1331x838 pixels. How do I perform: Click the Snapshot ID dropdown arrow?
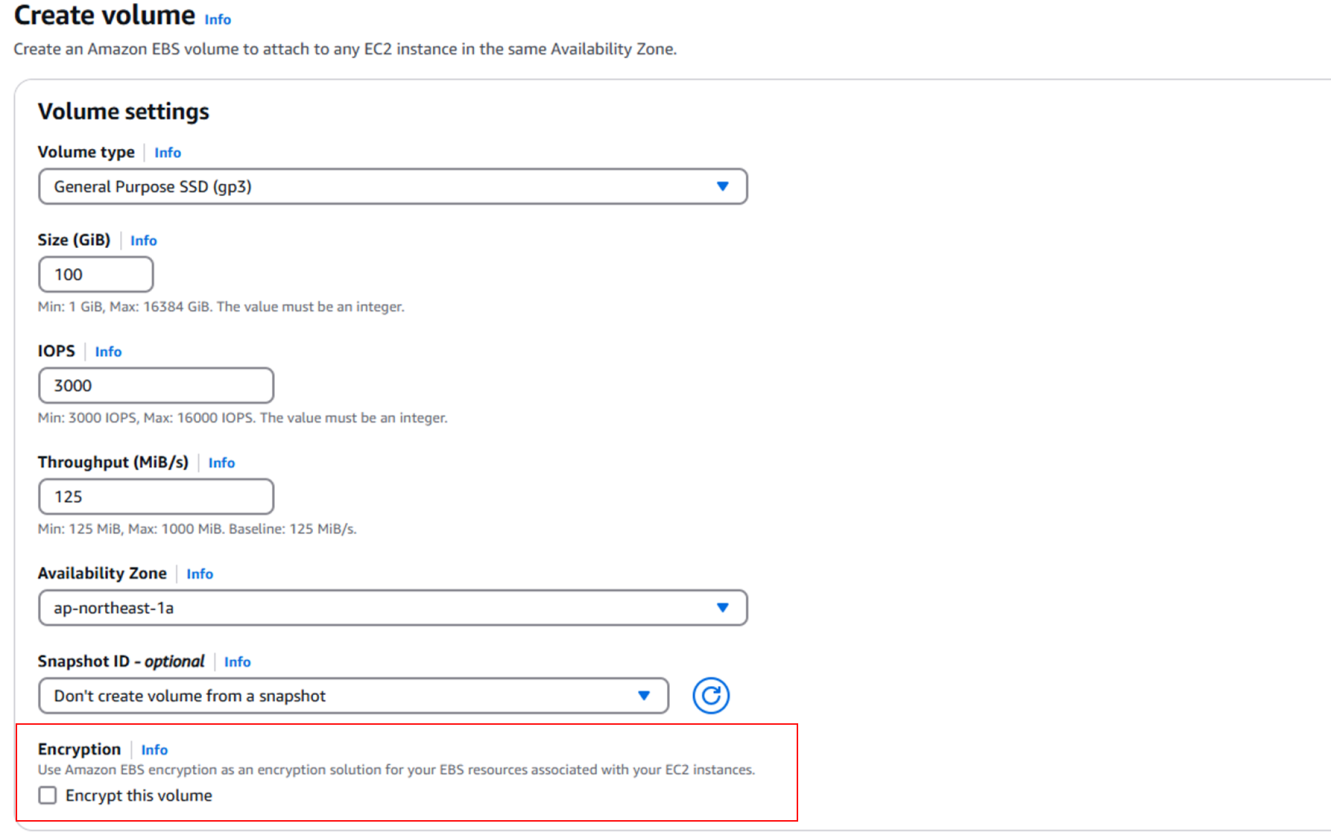tap(644, 696)
